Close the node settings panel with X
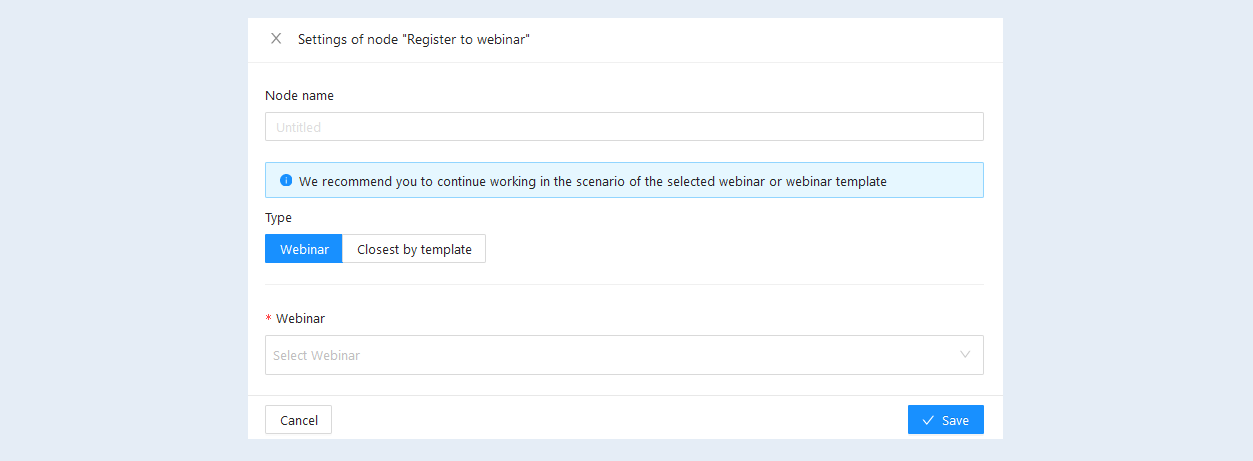The height and width of the screenshot is (461, 1253). (x=276, y=39)
